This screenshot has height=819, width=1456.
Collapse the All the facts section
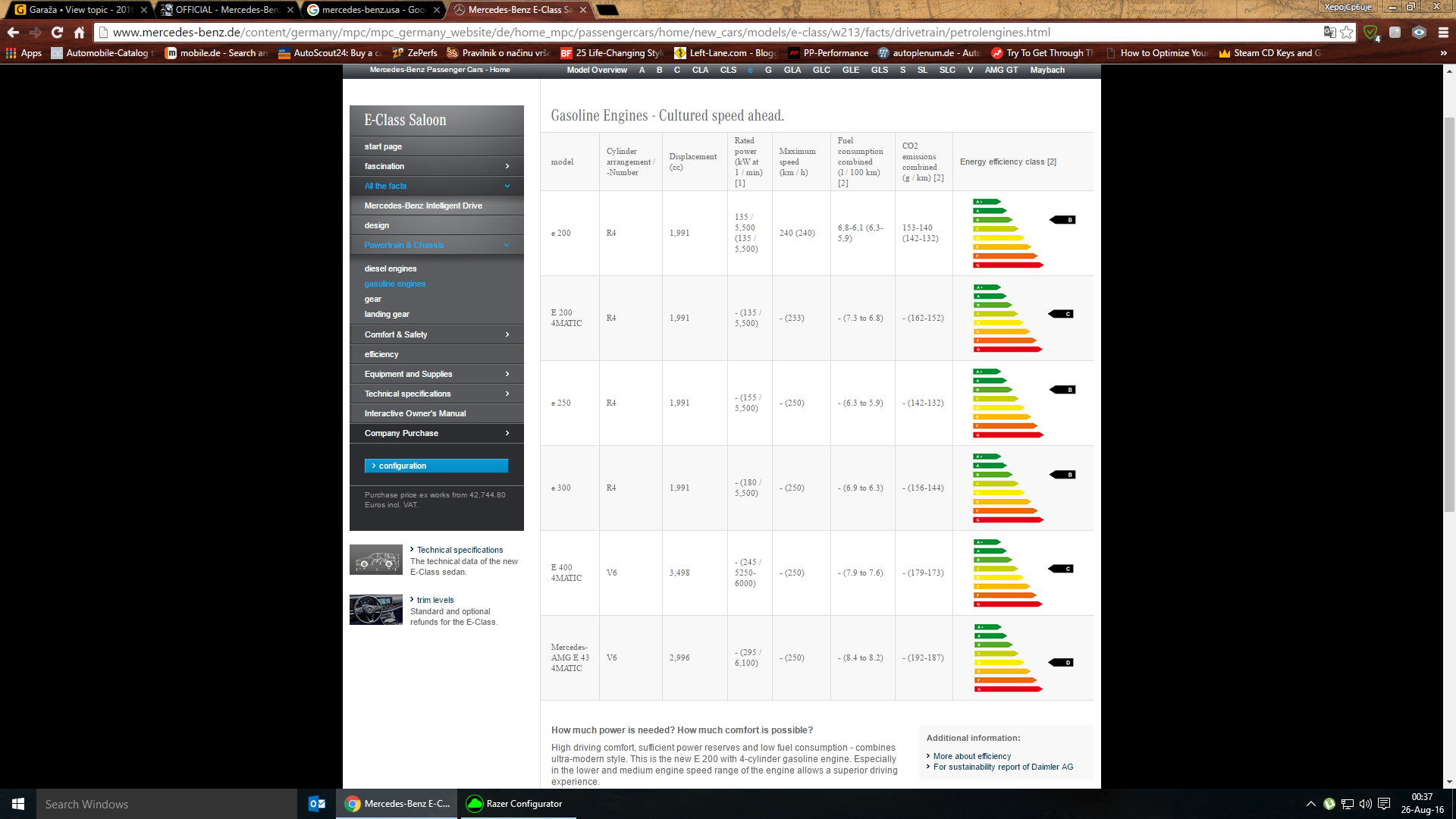point(437,186)
